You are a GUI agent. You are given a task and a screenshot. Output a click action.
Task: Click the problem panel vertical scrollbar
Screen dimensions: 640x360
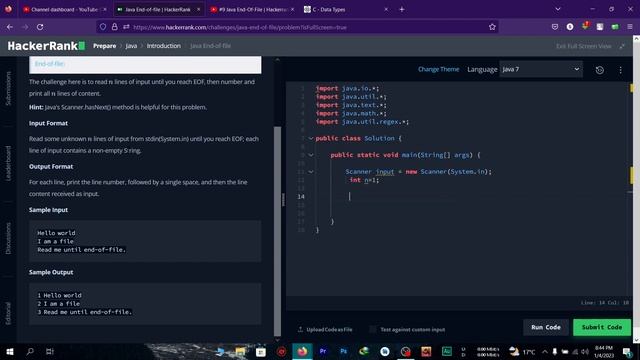click(x=278, y=231)
